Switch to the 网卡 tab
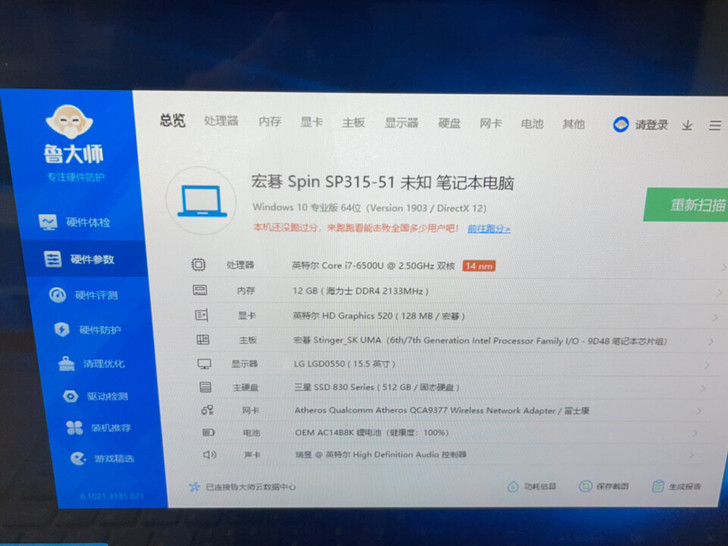This screenshot has height=546, width=728. click(490, 124)
